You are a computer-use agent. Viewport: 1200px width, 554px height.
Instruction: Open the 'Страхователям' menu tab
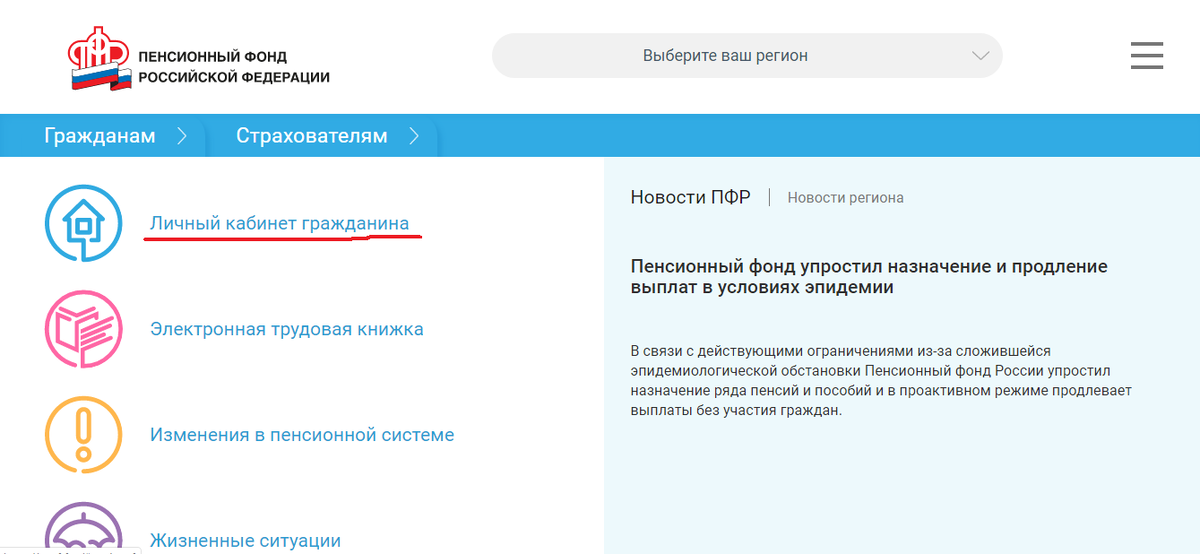point(312,136)
